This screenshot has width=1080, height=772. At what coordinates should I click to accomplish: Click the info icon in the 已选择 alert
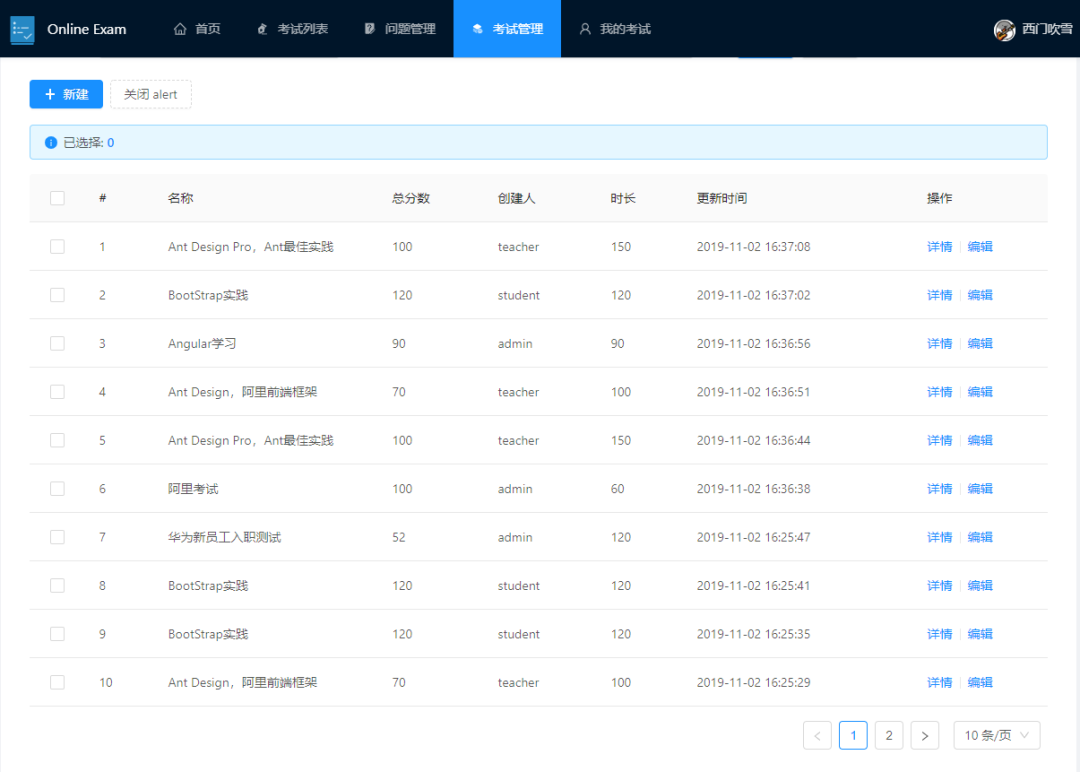(51, 143)
